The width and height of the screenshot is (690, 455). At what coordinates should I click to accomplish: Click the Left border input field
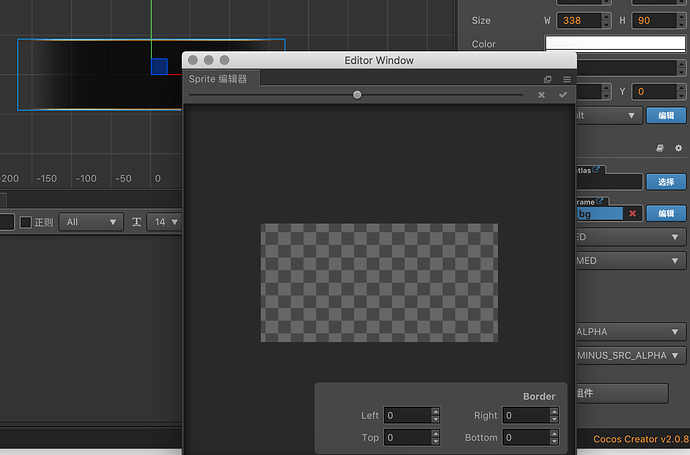click(406, 415)
